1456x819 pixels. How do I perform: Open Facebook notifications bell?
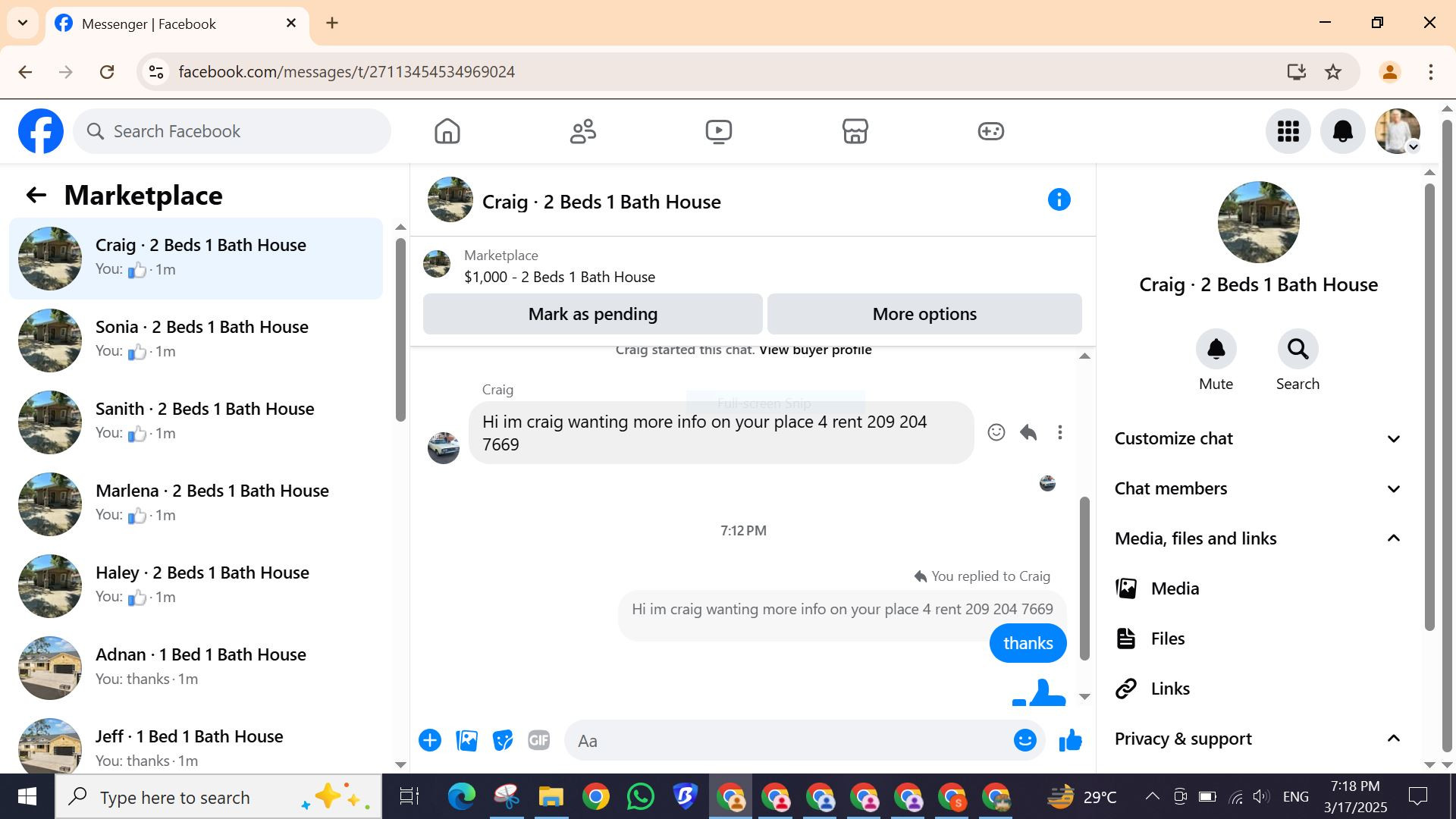[x=1343, y=131]
